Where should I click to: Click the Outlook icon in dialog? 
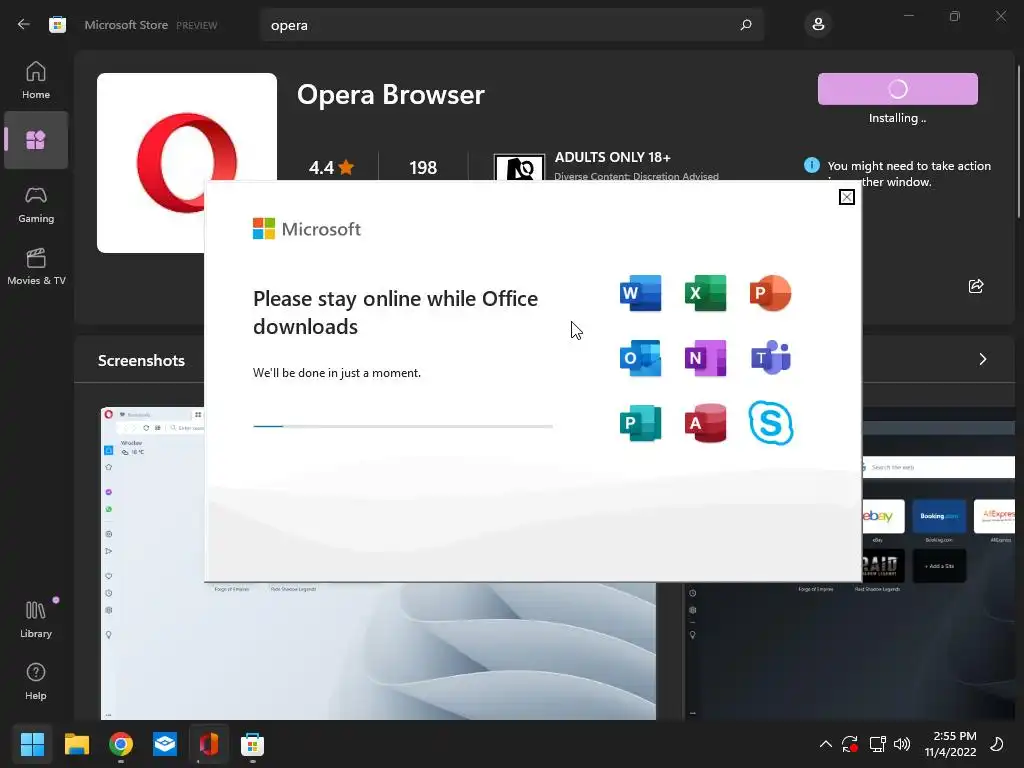tap(640, 358)
